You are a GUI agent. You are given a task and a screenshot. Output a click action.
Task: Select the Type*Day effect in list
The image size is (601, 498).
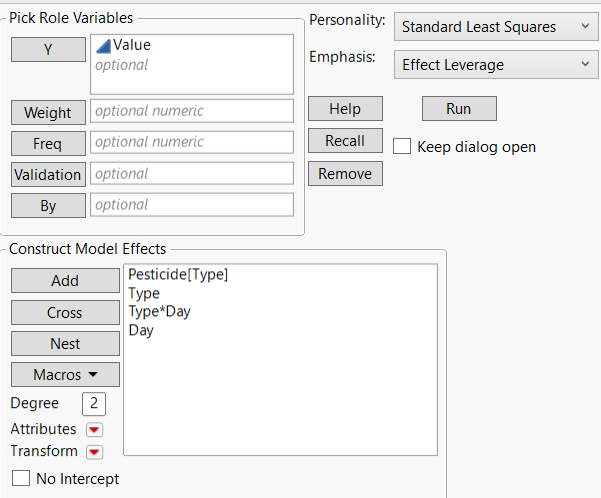(160, 311)
